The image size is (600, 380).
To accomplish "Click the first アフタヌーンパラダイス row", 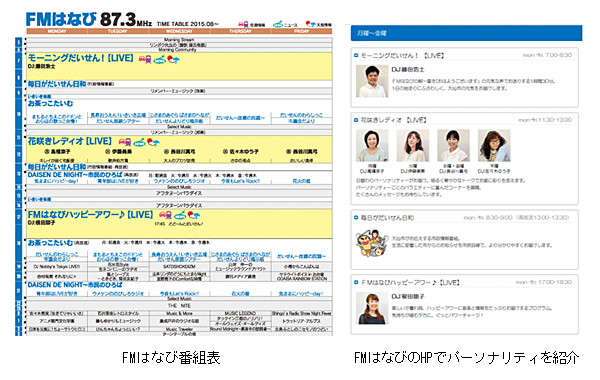I will tap(179, 193).
